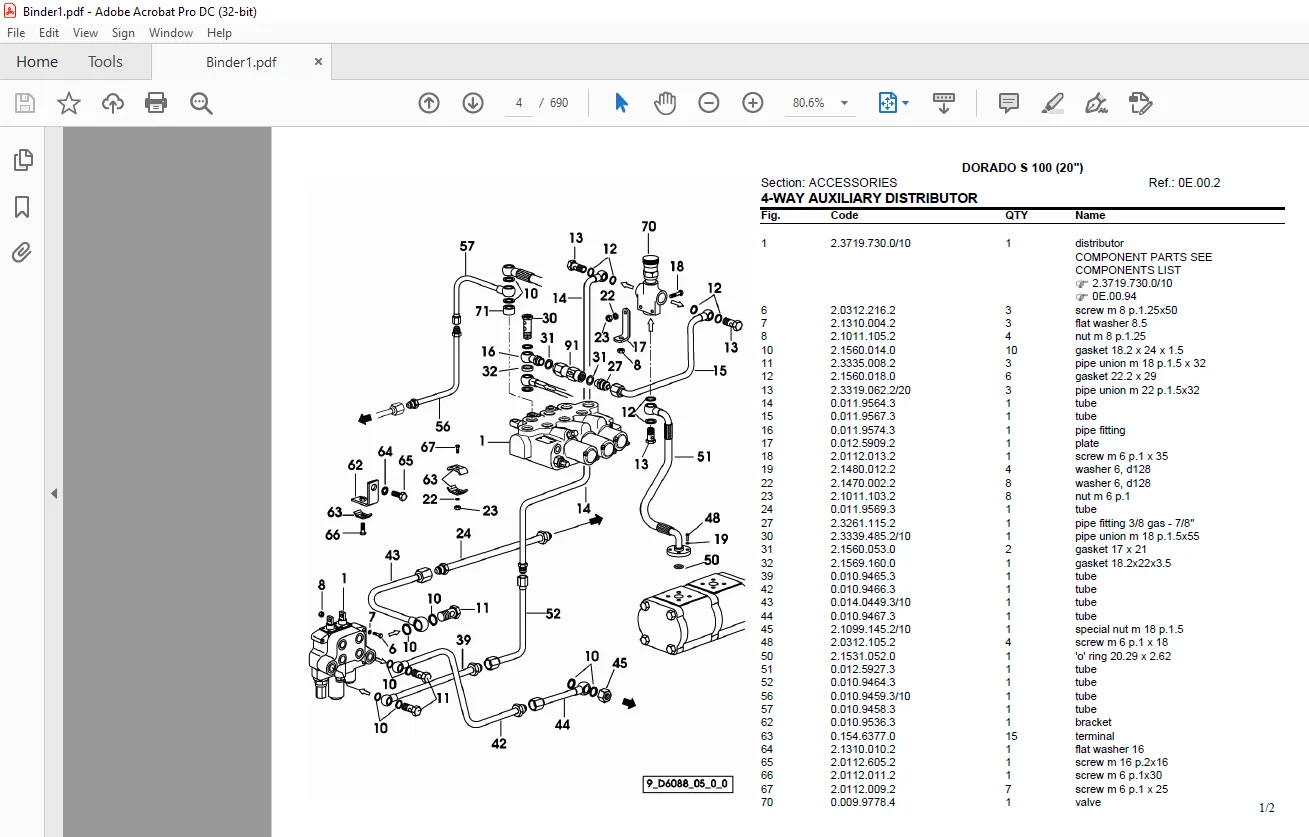Click the page number input field

coord(519,103)
